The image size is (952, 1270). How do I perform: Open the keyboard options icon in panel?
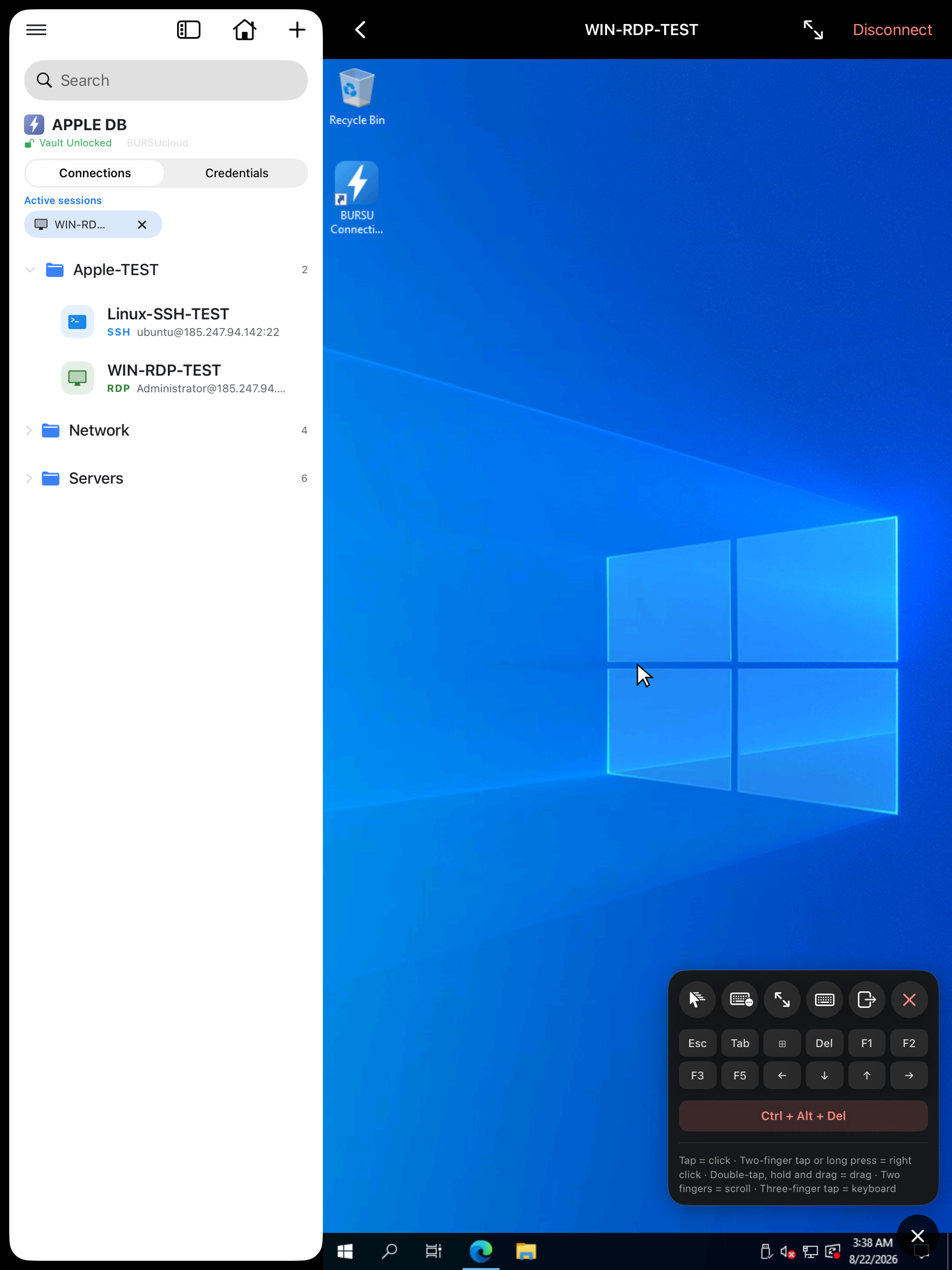740,999
